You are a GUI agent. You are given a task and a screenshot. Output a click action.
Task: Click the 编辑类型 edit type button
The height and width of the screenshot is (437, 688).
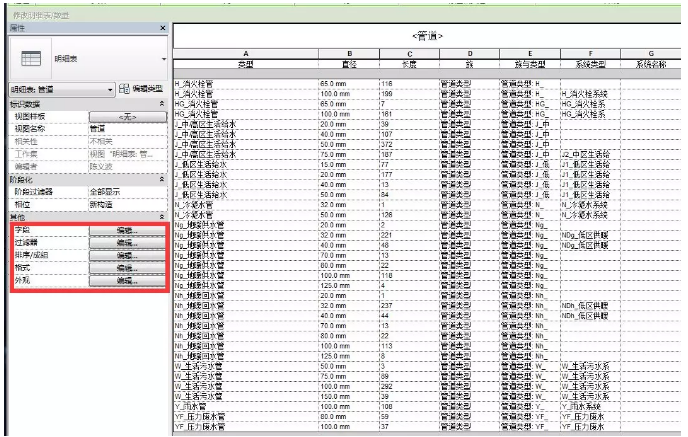(141, 89)
